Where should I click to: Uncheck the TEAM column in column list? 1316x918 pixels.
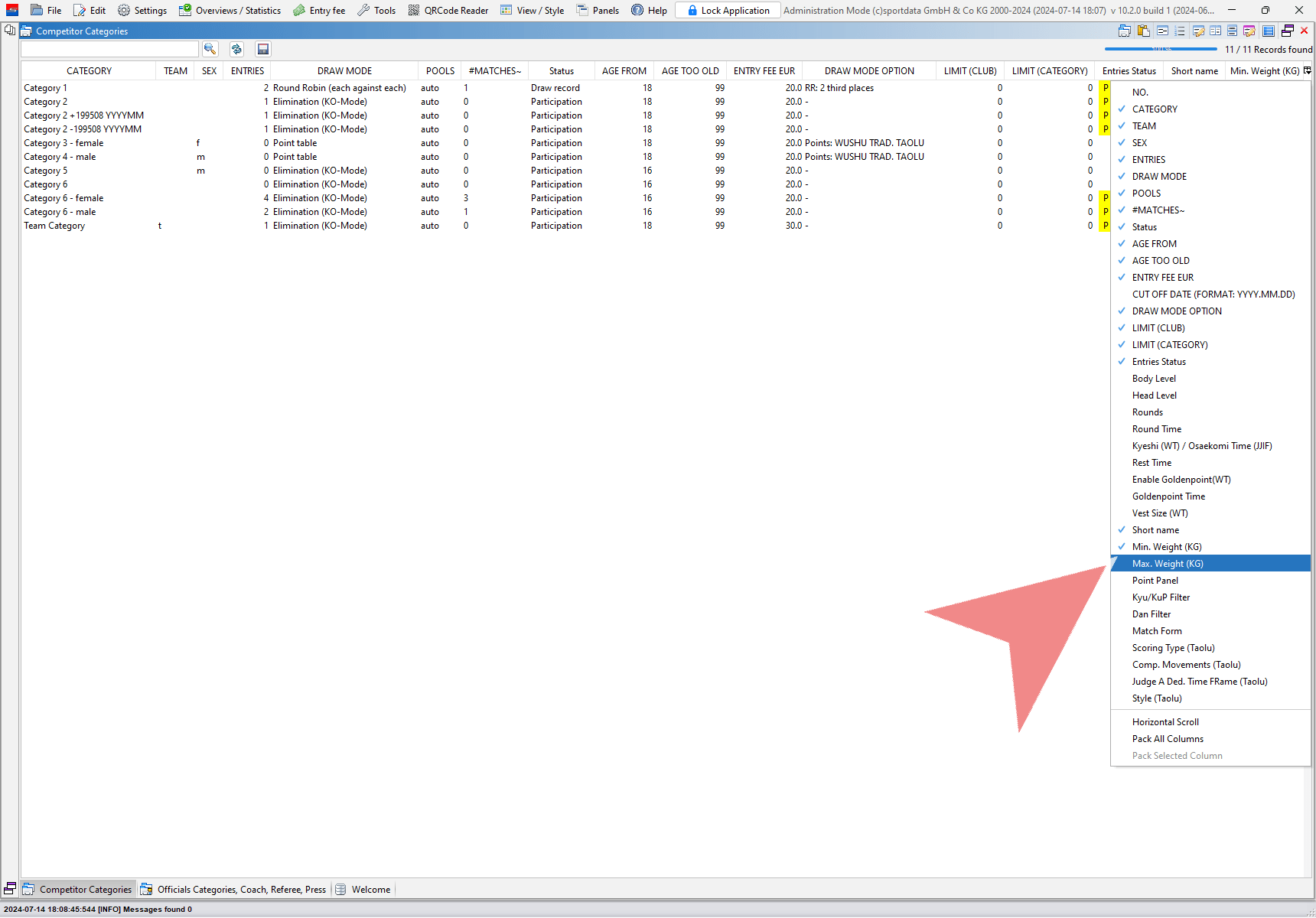click(x=1144, y=126)
